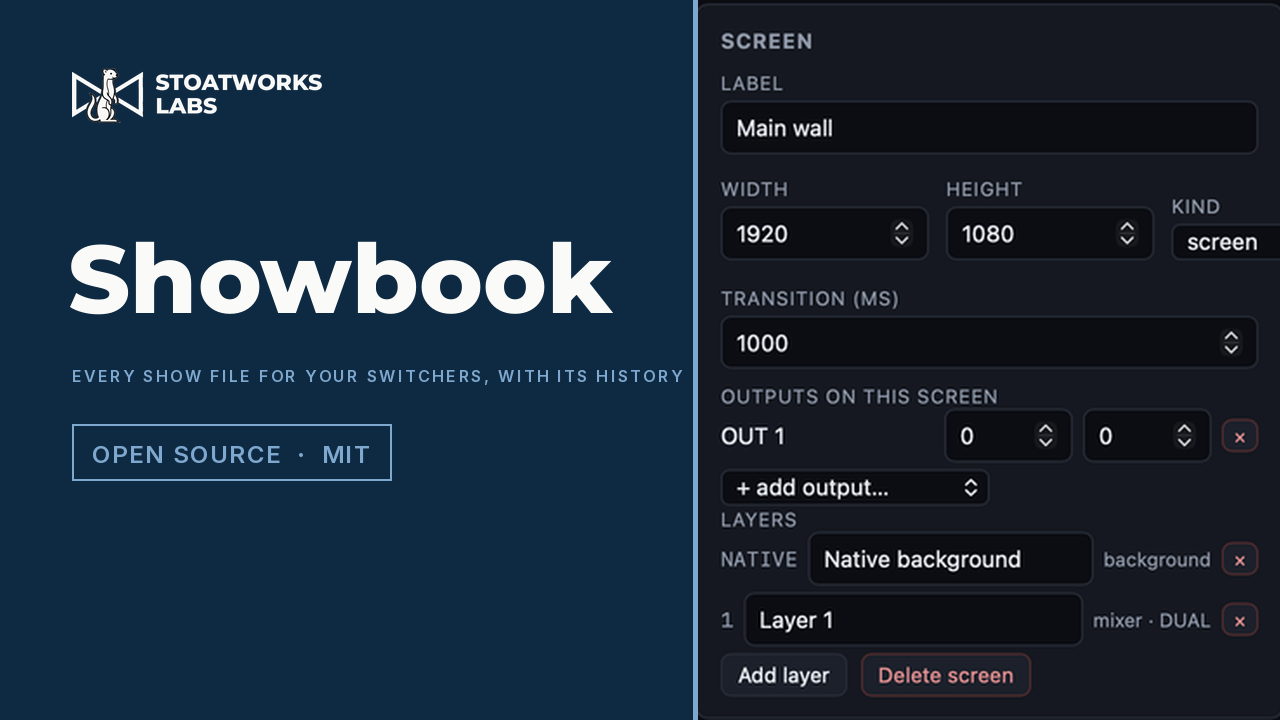Click the Width field showing 1920
This screenshot has width=1280, height=720.
(x=824, y=234)
